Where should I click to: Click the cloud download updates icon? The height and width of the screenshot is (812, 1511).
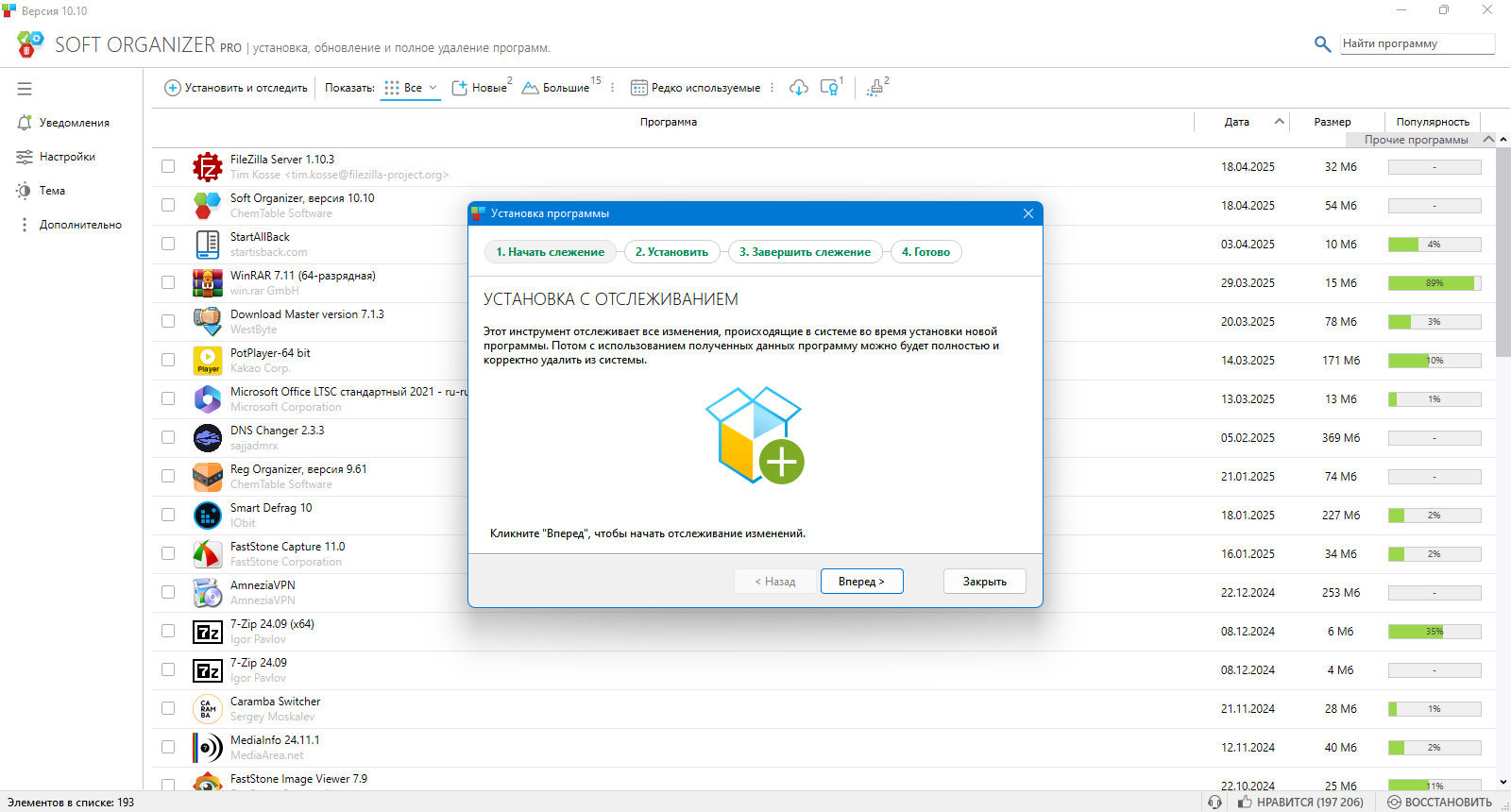tap(799, 88)
